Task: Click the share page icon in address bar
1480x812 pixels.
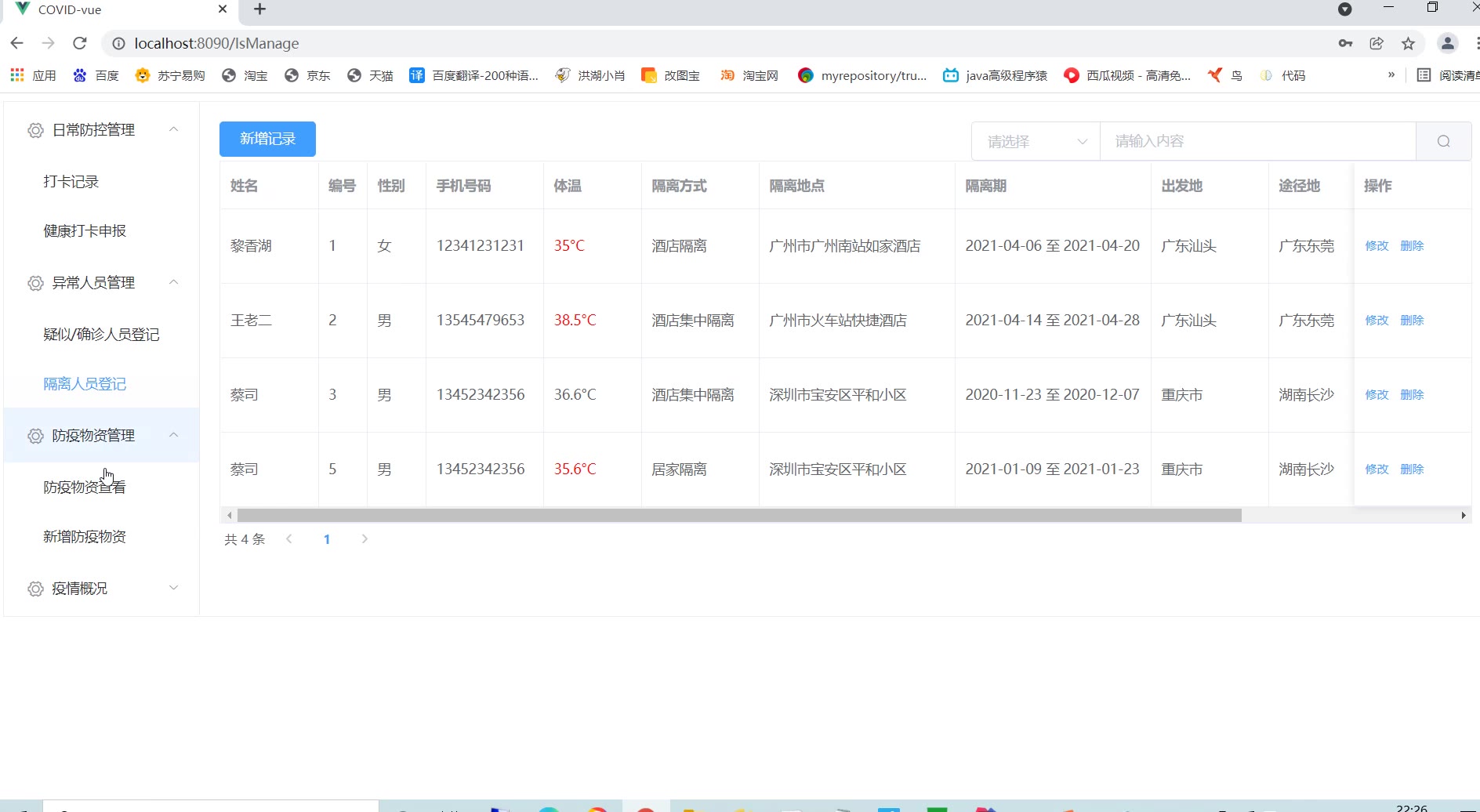Action: 1377,43
